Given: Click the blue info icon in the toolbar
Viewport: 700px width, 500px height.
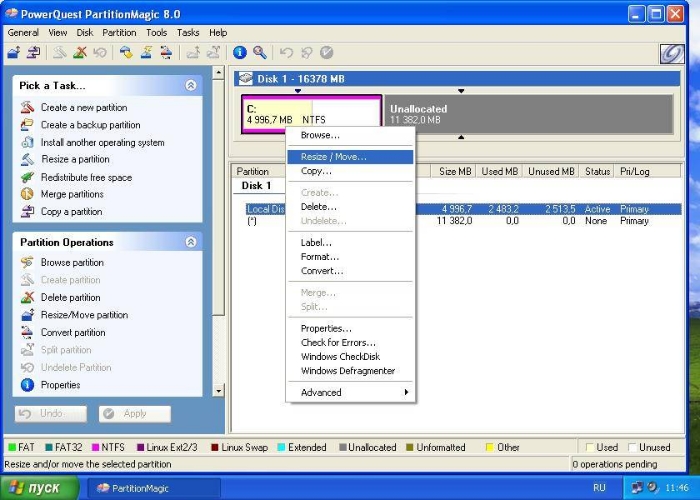Looking at the screenshot, I should point(240,52).
